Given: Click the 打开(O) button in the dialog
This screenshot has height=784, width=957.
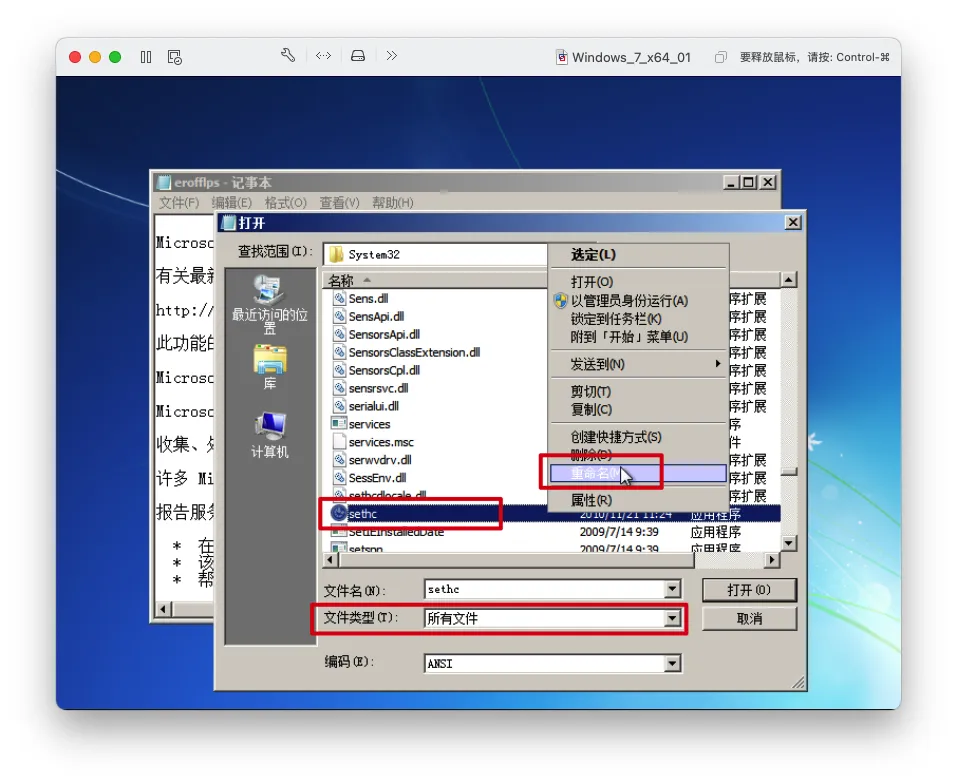Looking at the screenshot, I should pyautogui.click(x=749, y=590).
